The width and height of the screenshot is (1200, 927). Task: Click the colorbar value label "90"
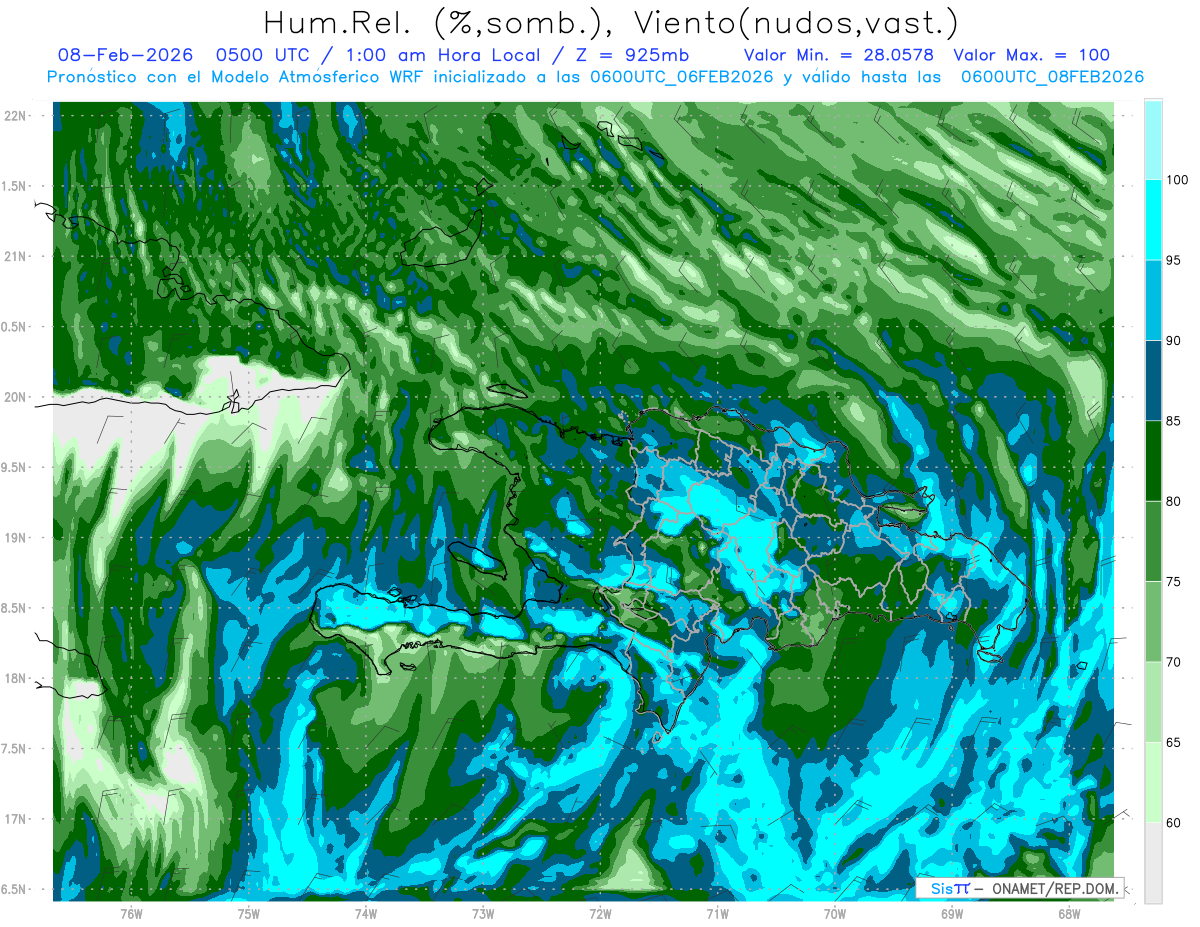1174,341
